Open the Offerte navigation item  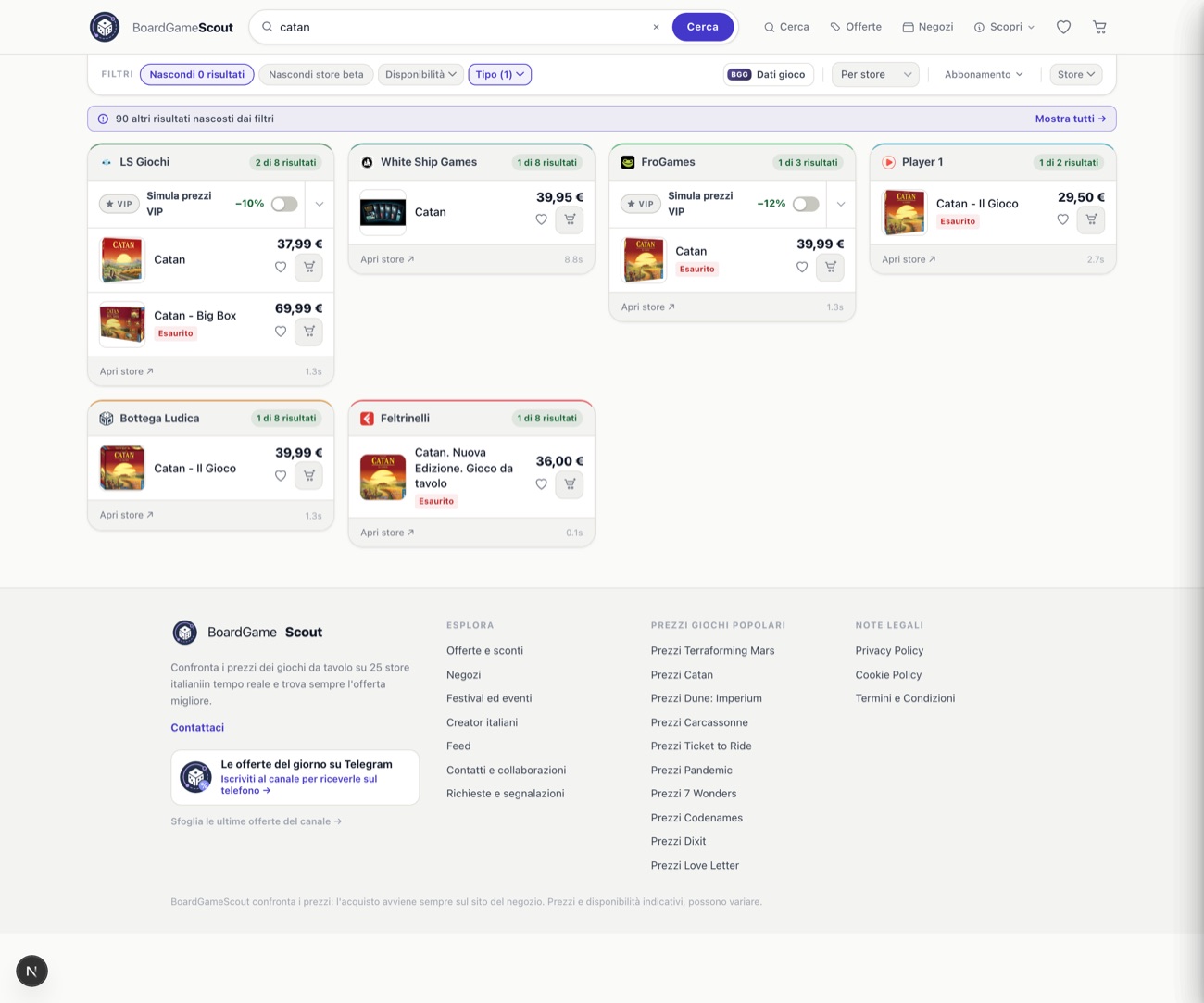point(856,27)
